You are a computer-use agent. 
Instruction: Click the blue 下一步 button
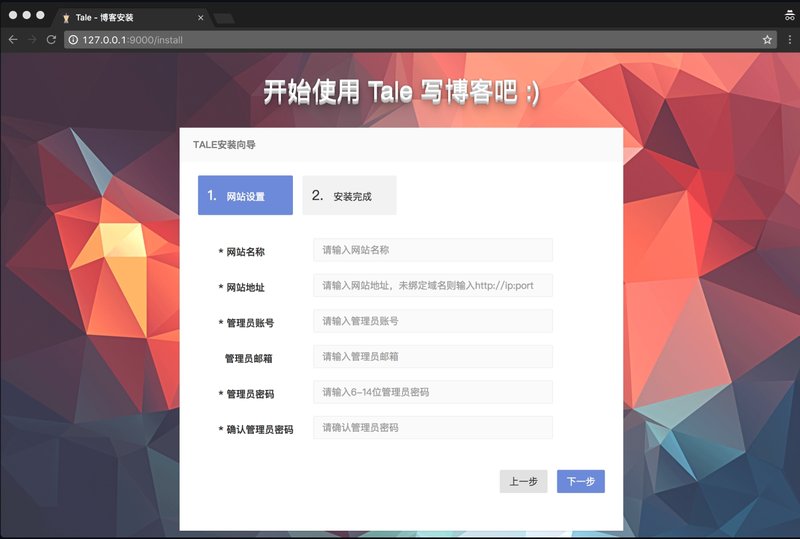580,482
